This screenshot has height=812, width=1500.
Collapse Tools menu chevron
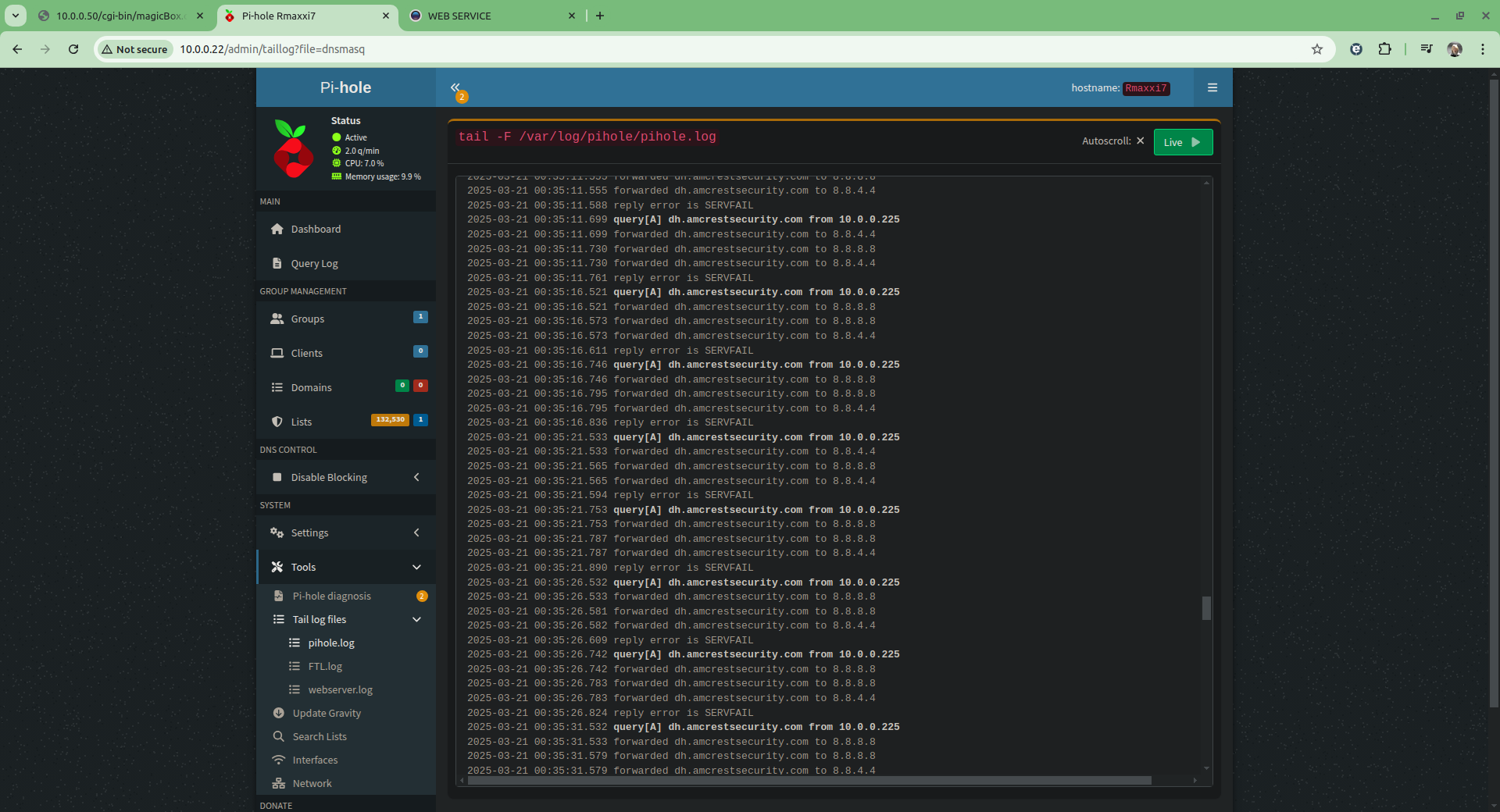[x=416, y=567]
